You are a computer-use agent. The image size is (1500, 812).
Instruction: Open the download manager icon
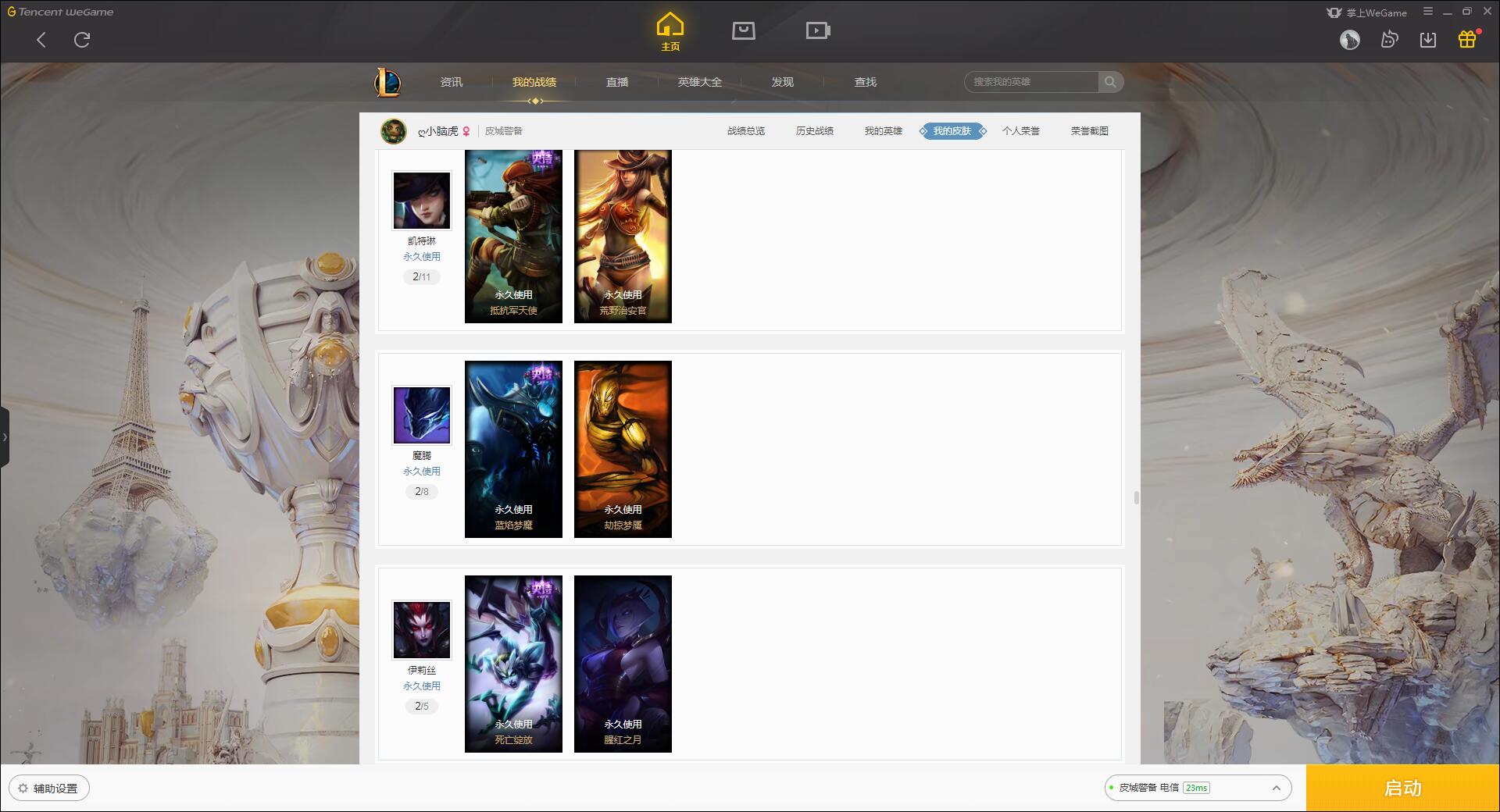(1428, 40)
